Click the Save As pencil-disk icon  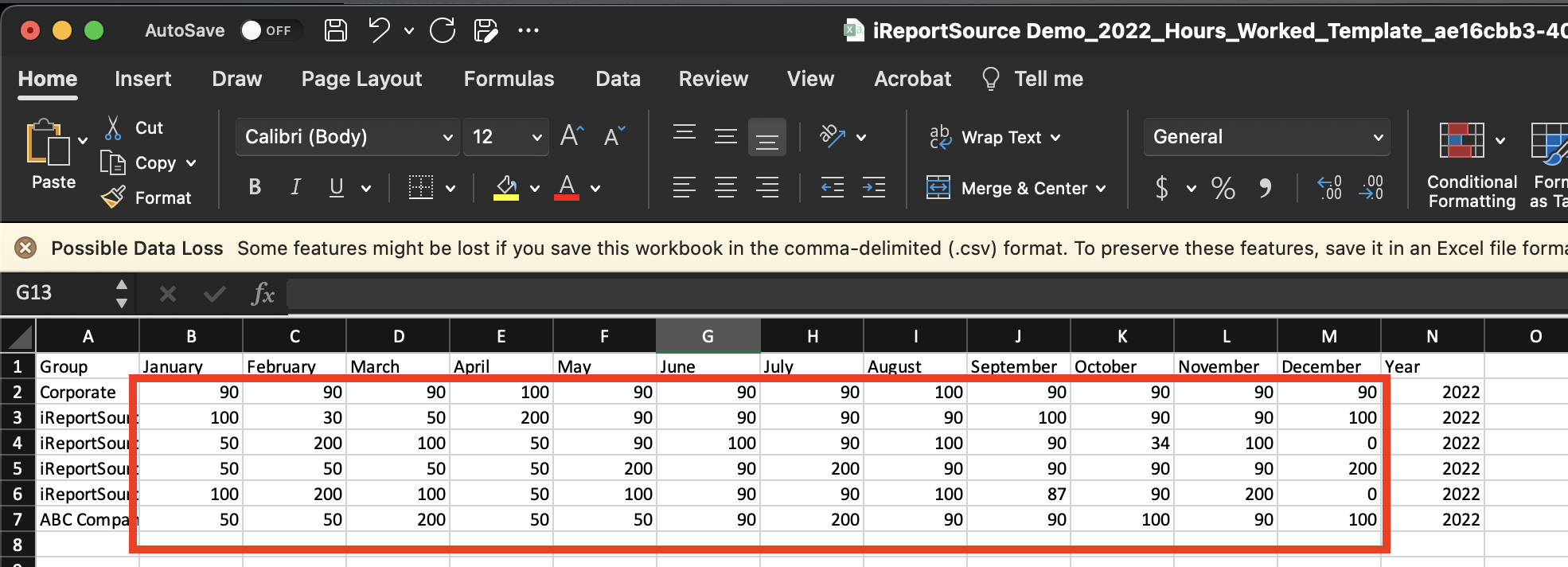[486, 30]
